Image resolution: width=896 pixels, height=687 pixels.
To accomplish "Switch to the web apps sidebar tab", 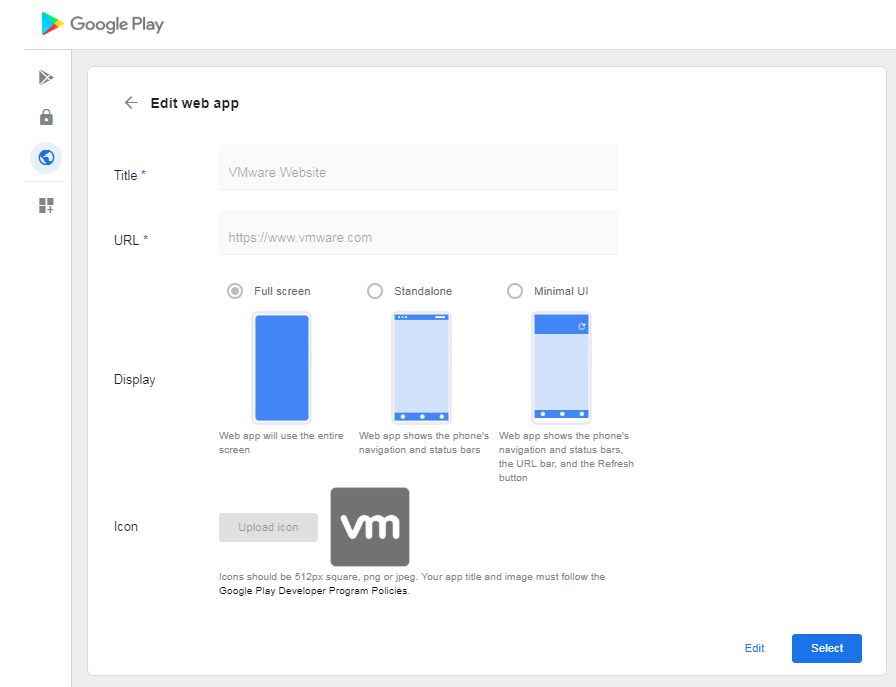I will point(45,158).
